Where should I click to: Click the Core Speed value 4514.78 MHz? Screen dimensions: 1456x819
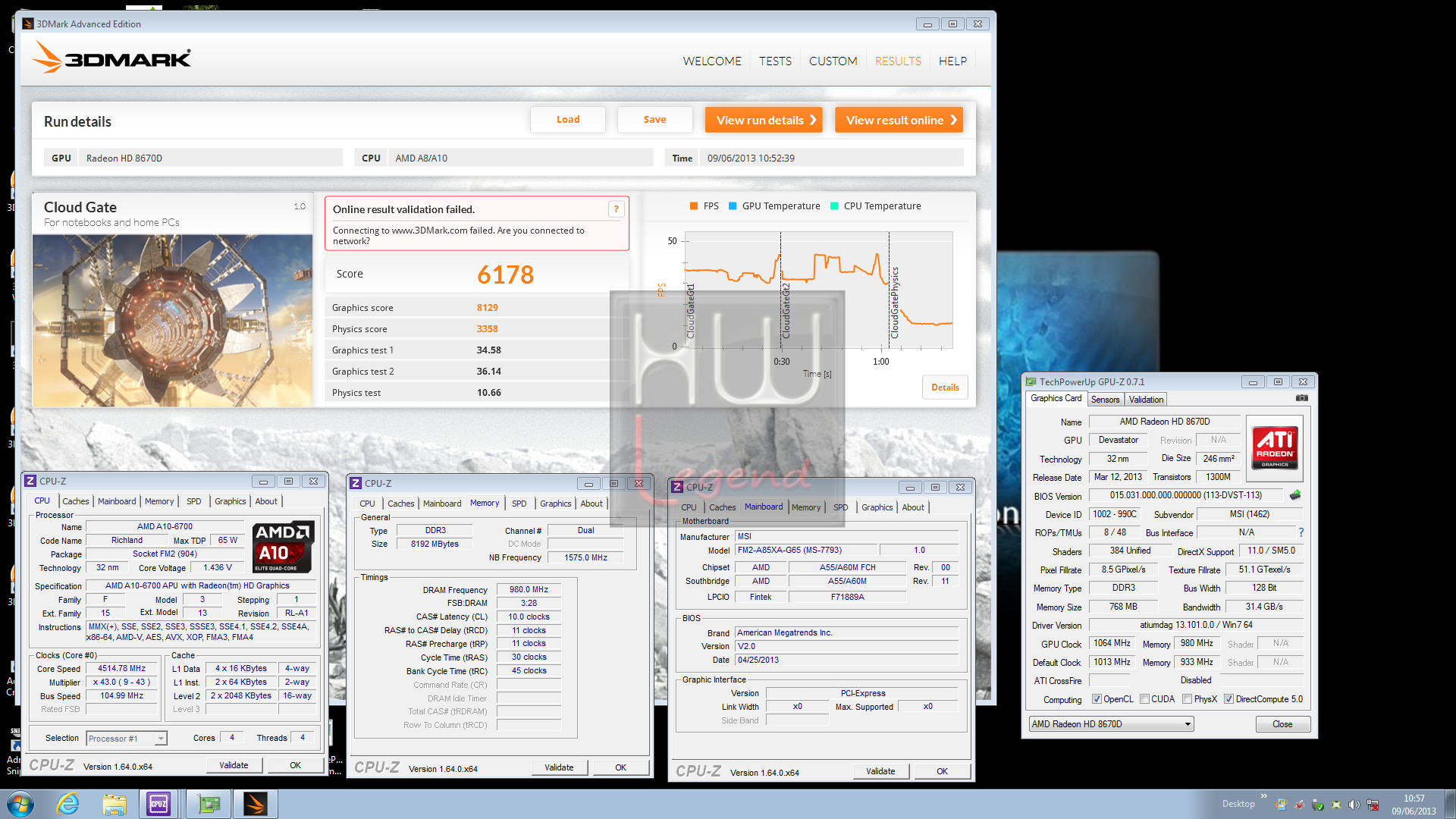121,669
